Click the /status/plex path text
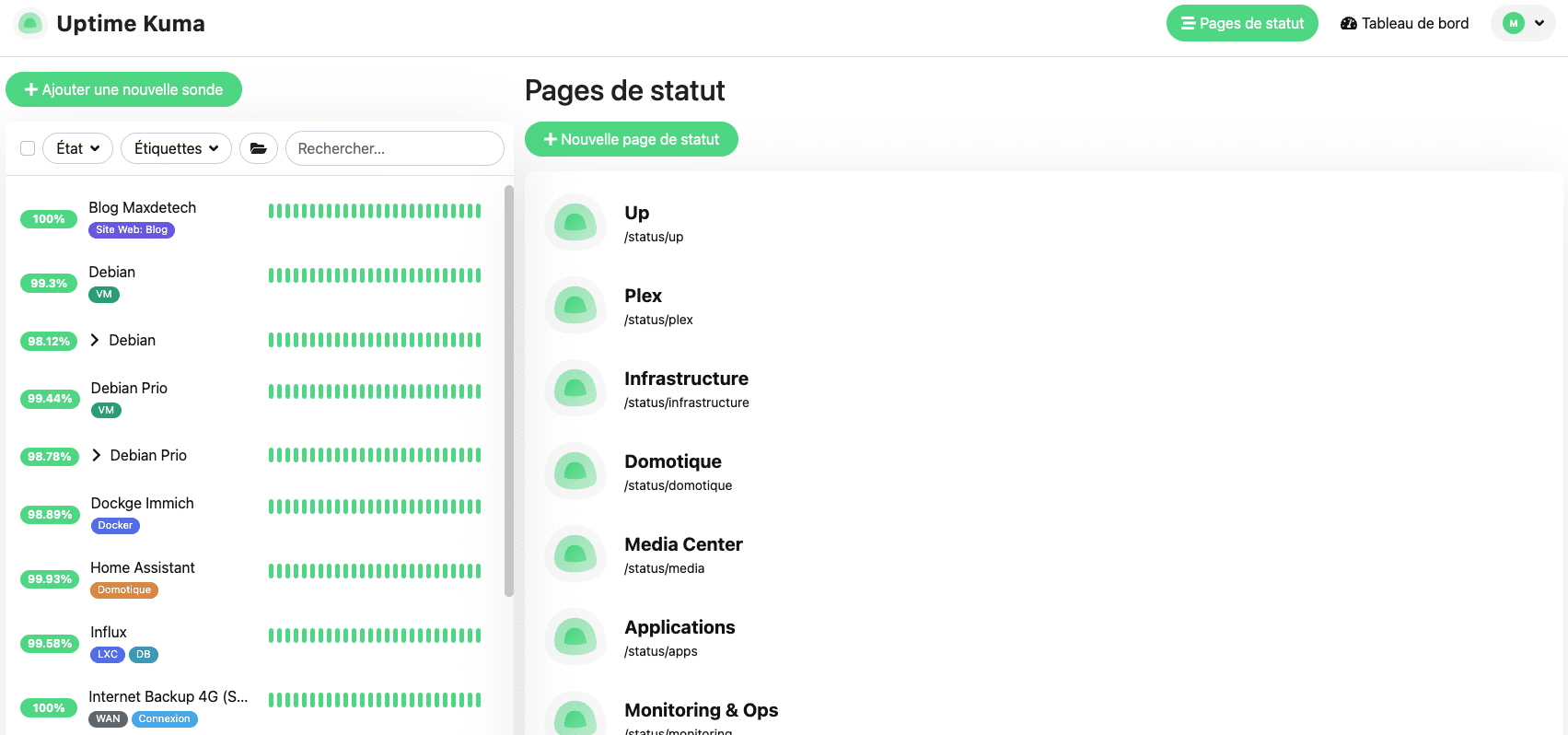Screen dimensions: 1568x735 point(658,320)
